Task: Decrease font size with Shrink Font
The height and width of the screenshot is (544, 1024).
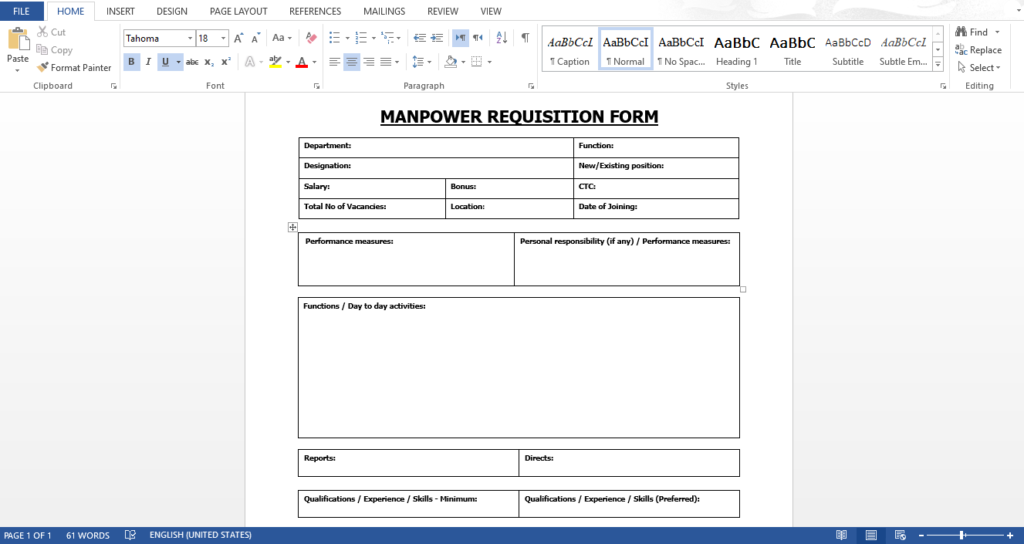Action: [255, 38]
